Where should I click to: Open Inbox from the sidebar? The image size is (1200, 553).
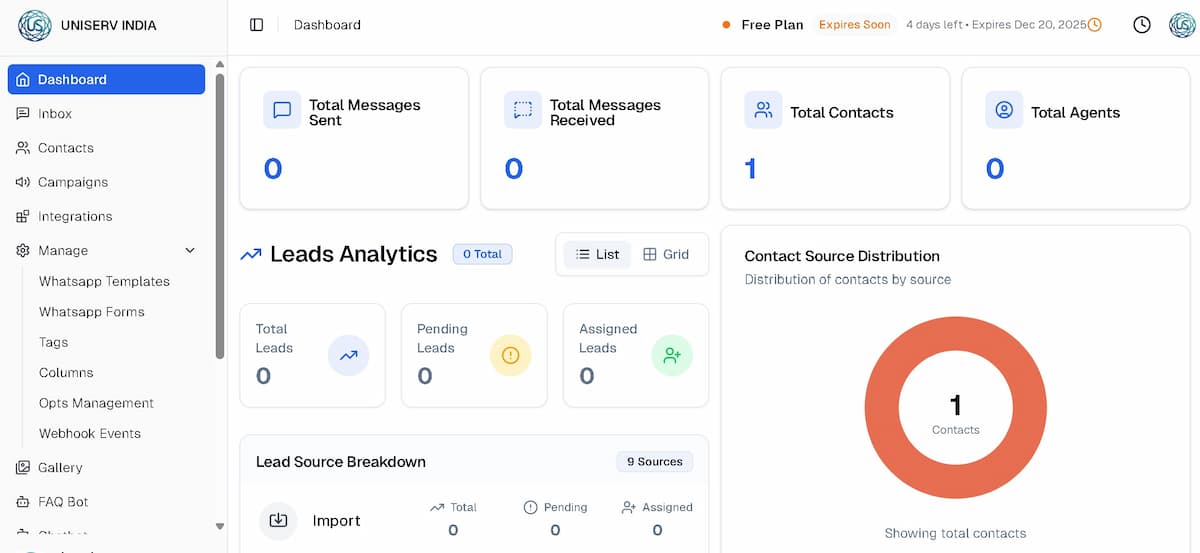[x=55, y=114]
